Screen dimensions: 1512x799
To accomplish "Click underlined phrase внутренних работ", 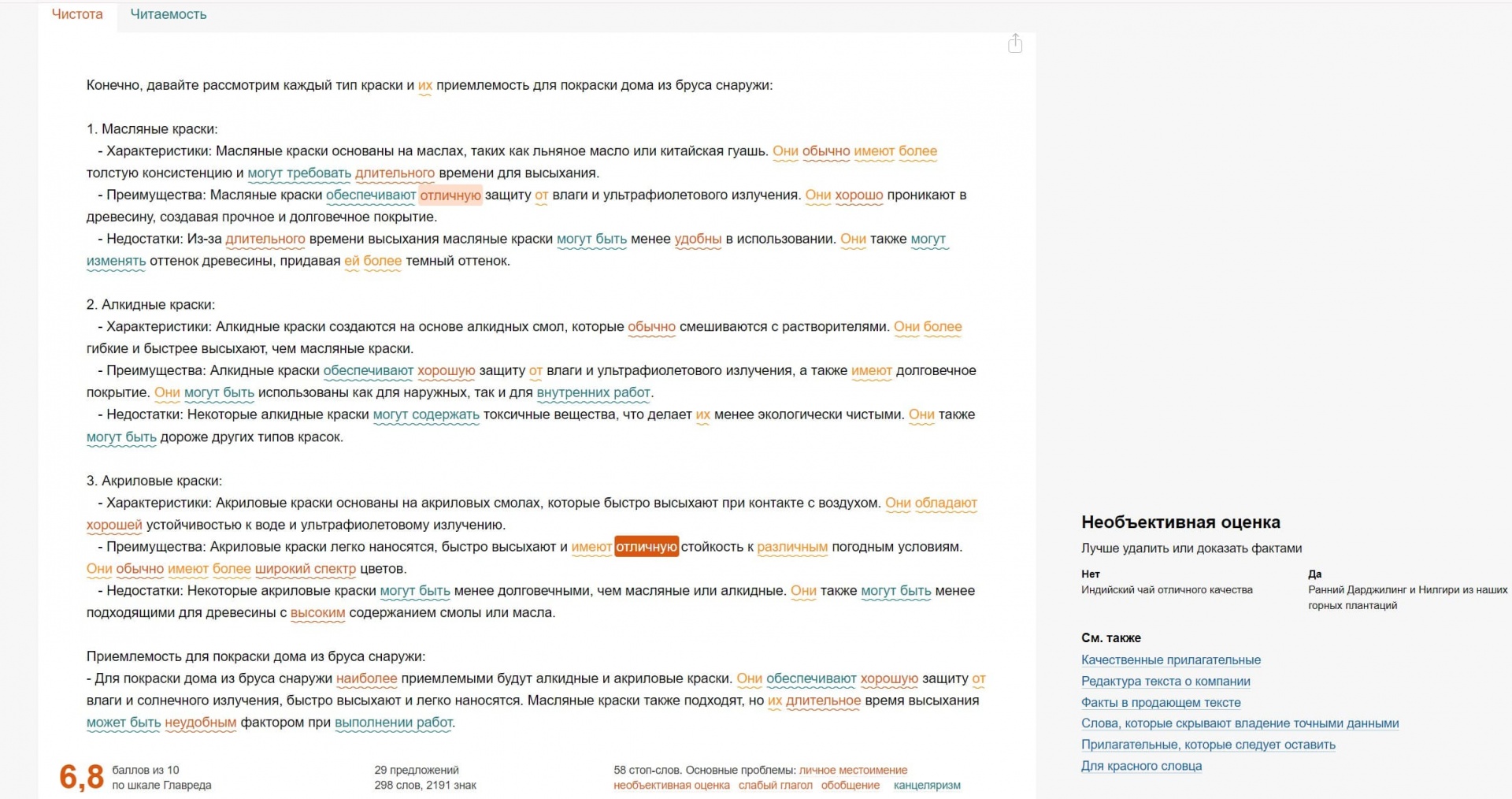I will (x=594, y=392).
